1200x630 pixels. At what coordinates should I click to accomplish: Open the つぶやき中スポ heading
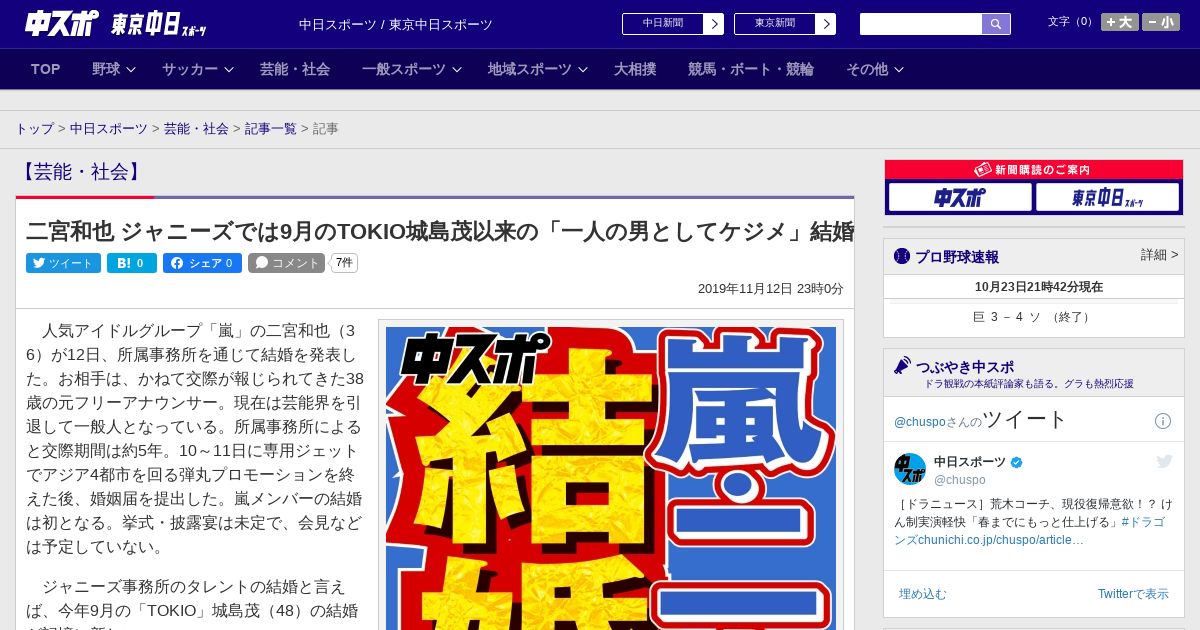pos(955,366)
